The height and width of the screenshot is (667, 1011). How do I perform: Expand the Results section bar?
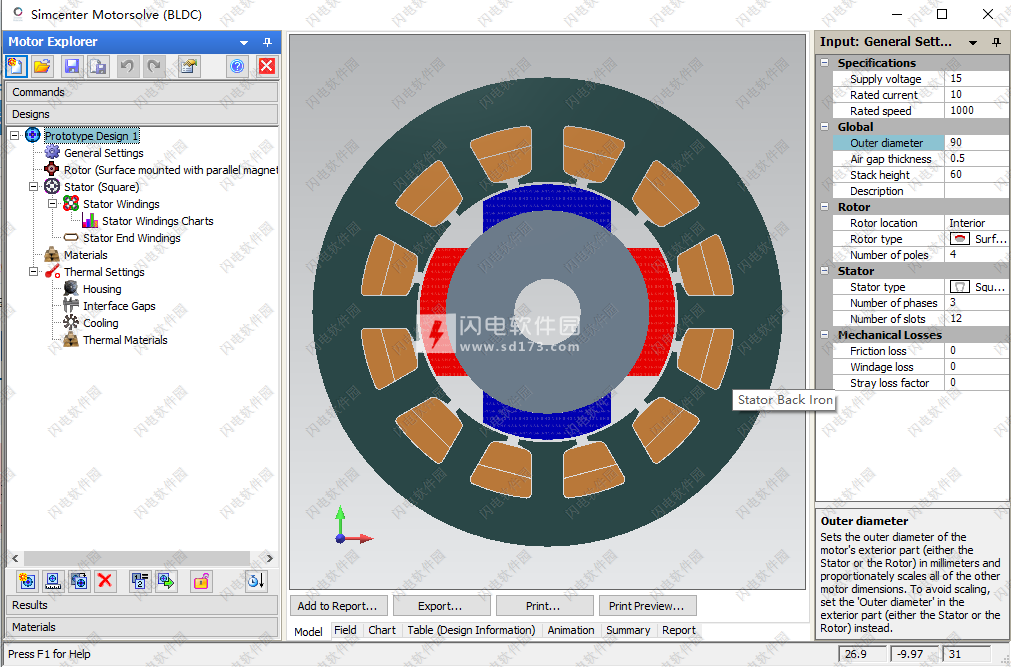[142, 605]
